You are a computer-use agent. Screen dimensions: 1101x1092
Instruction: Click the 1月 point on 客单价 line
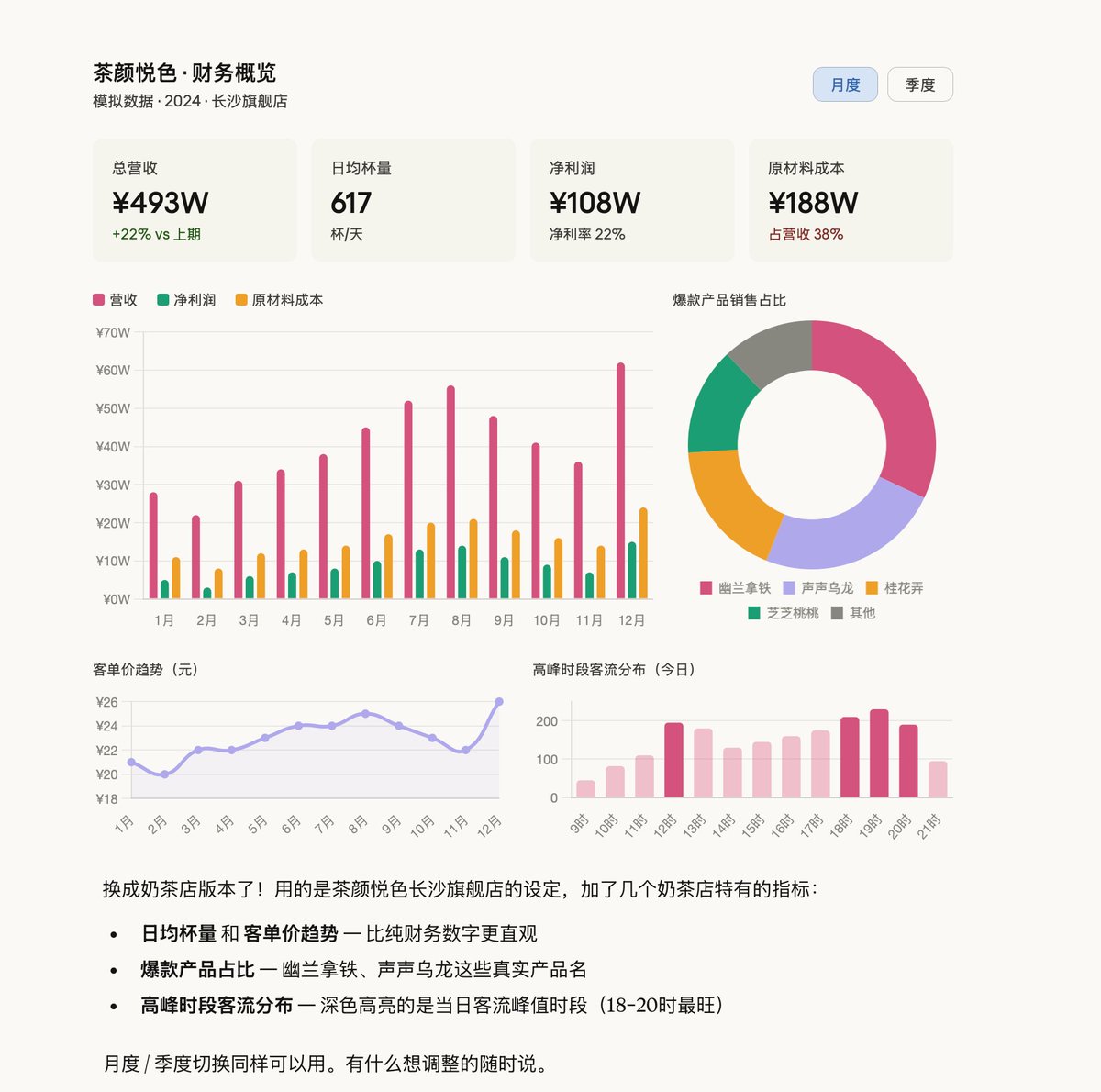[131, 762]
